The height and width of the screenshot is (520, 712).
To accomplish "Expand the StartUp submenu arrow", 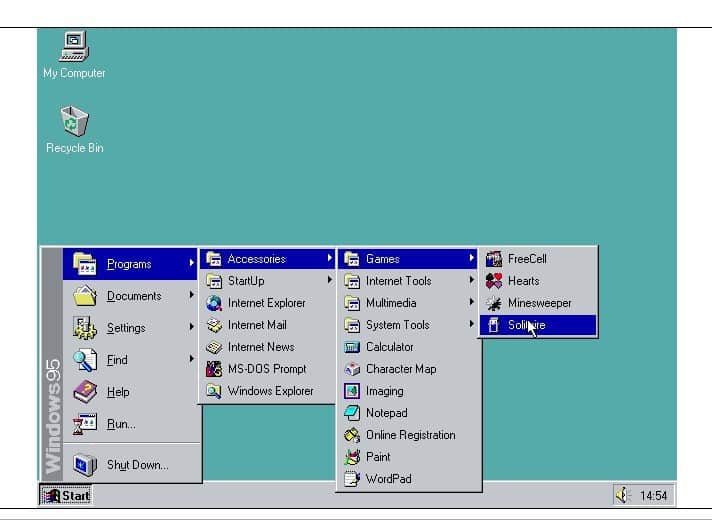I will tap(330, 280).
